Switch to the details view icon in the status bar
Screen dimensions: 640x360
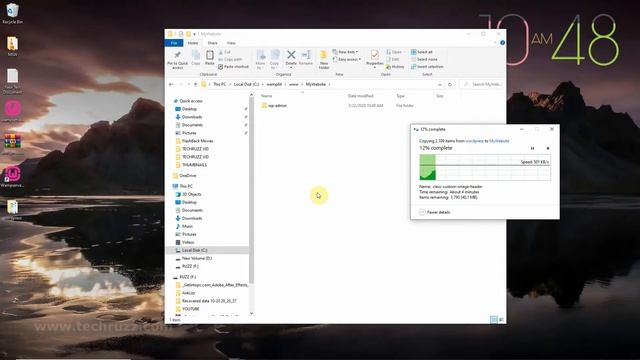[x=493, y=319]
